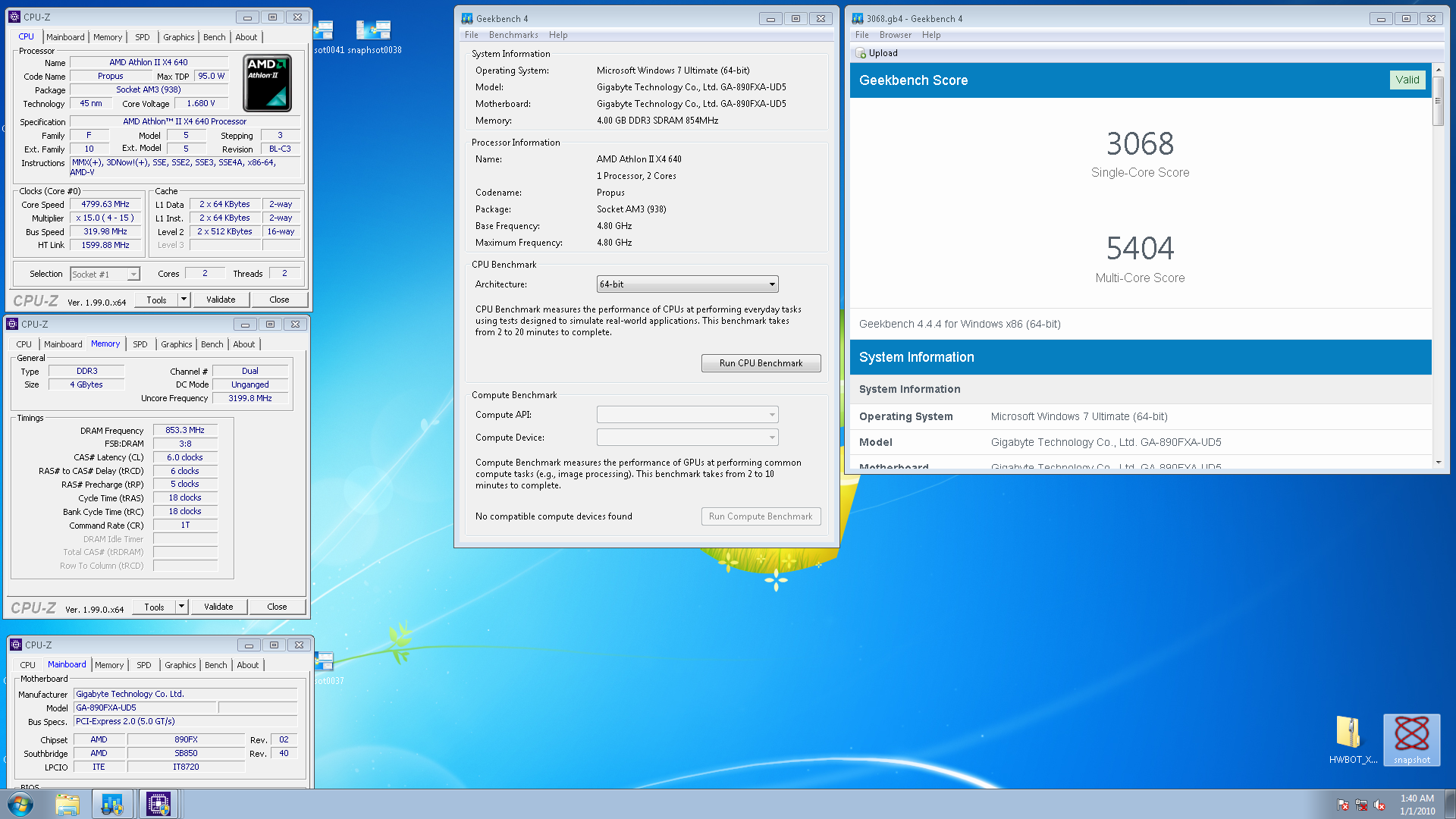Image resolution: width=1456 pixels, height=819 pixels.
Task: Open the Architecture 64-bit dropdown
Action: pyautogui.click(x=687, y=284)
